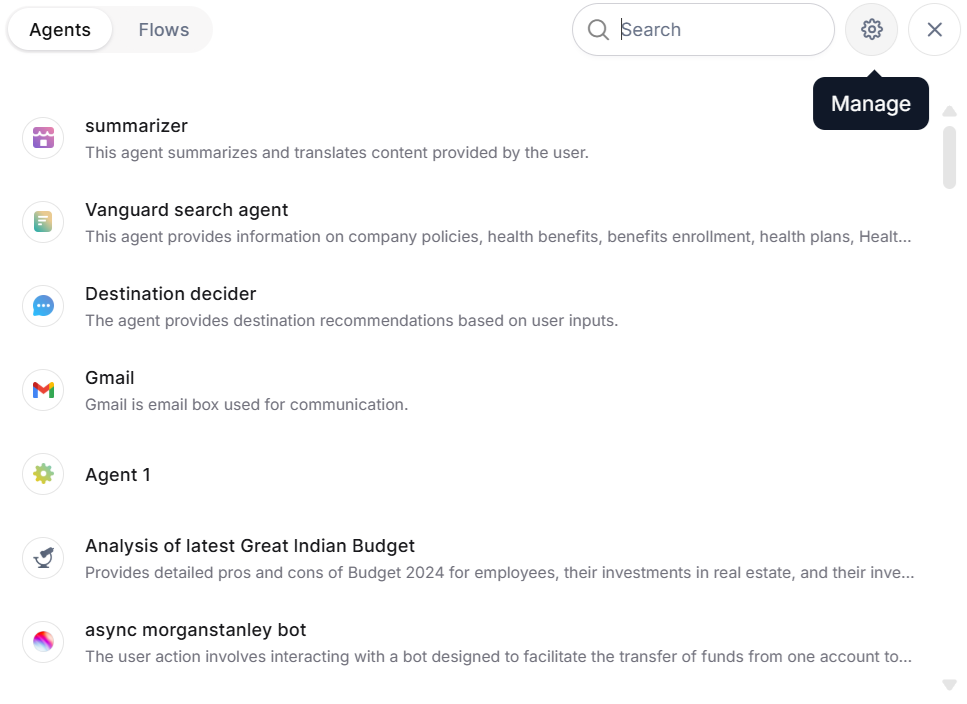Image resolution: width=967 pixels, height=704 pixels.
Task: Click the Vanguard search agent icon
Action: 43,222
